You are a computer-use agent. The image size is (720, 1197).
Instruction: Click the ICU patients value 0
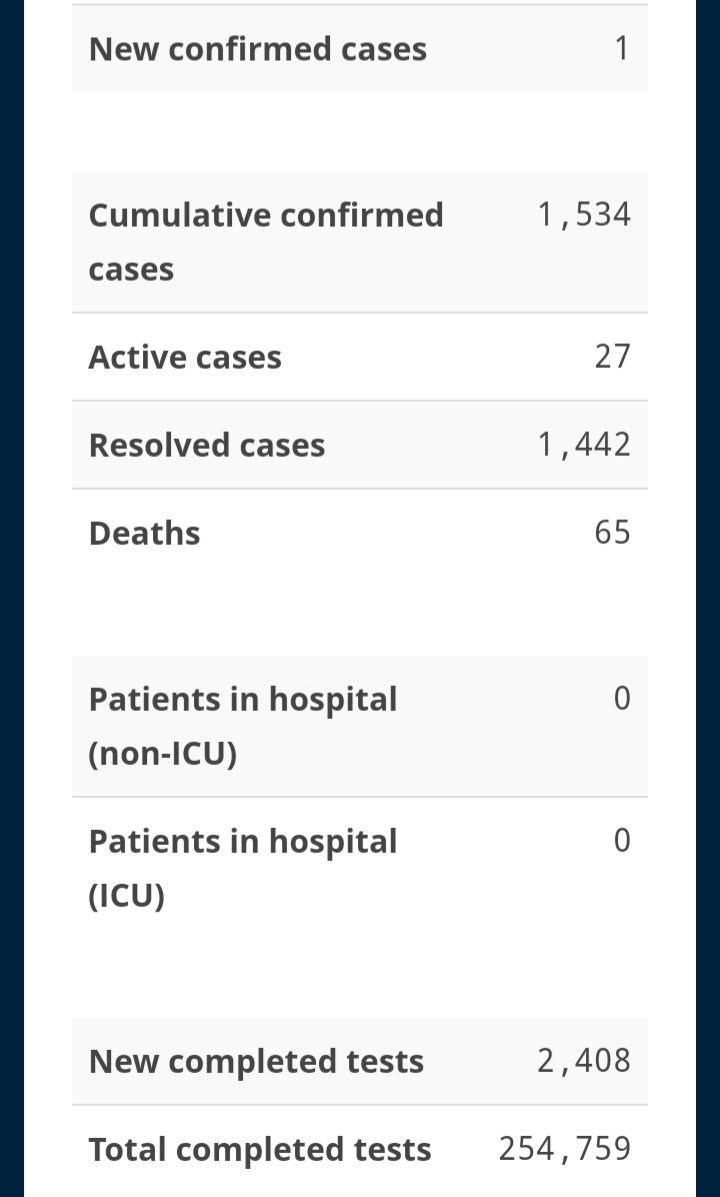pyautogui.click(x=622, y=840)
